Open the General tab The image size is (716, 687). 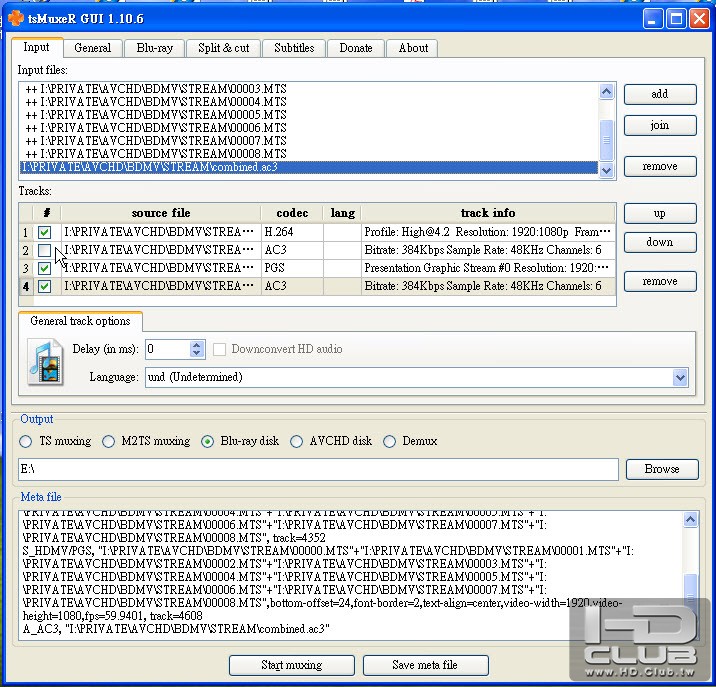click(x=93, y=48)
